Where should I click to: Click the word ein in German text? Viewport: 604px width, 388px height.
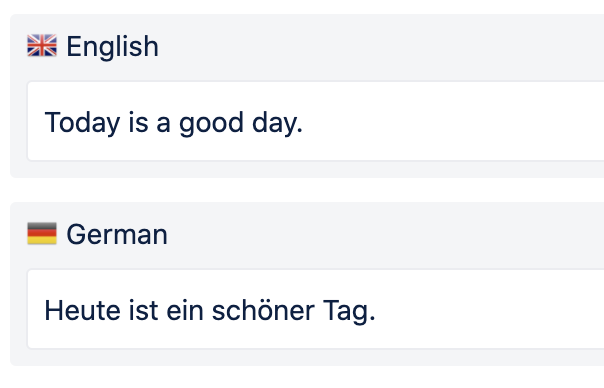tap(185, 311)
